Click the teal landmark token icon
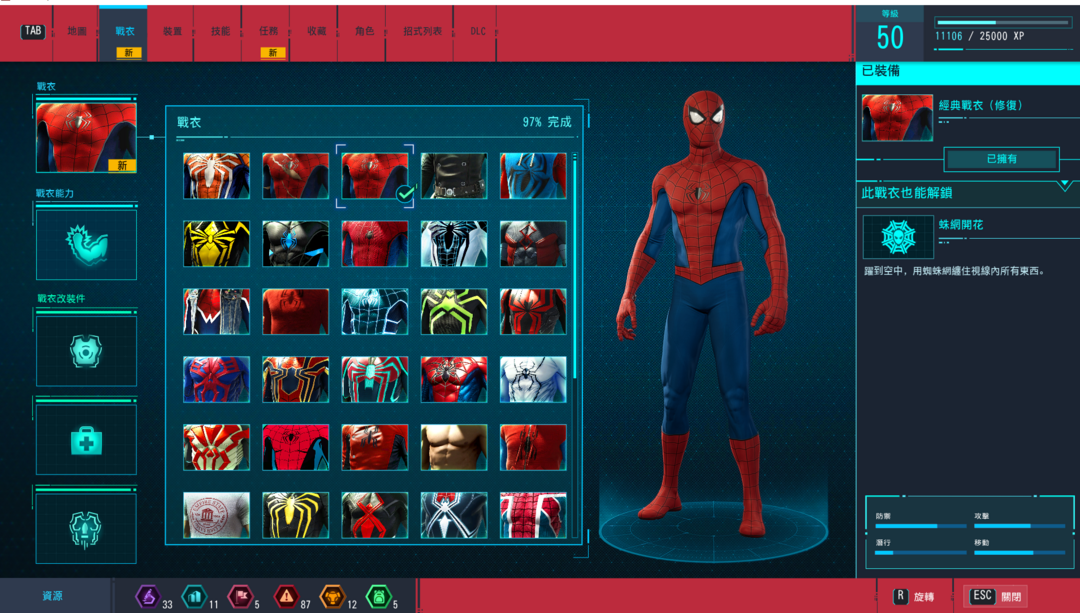1080x613 pixels. 194,596
